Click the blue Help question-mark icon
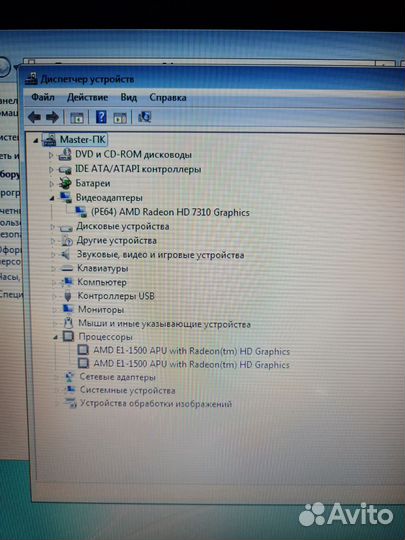Viewport: 405px width, 540px height. pyautogui.click(x=101, y=117)
